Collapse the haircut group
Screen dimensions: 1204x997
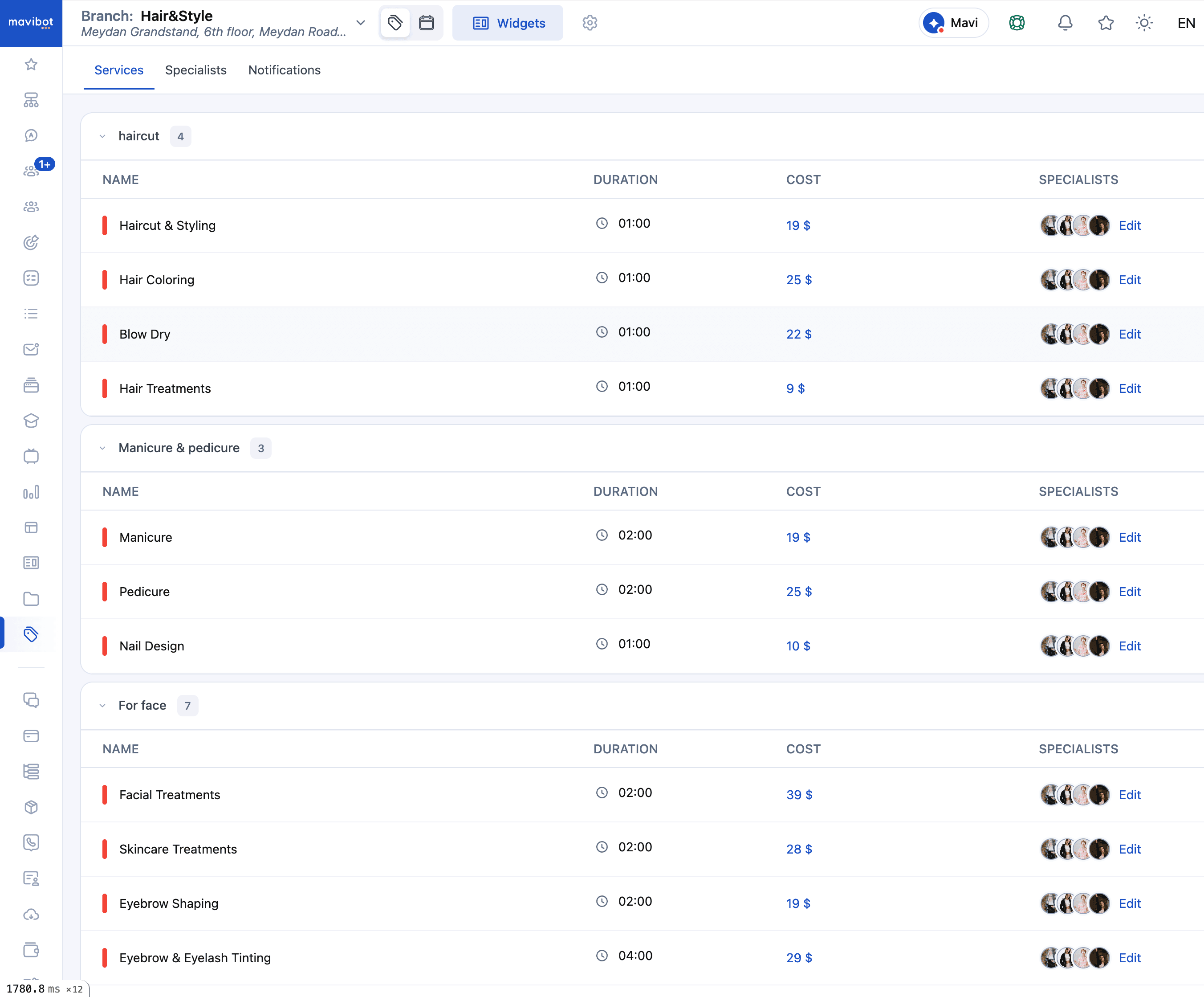coord(102,136)
